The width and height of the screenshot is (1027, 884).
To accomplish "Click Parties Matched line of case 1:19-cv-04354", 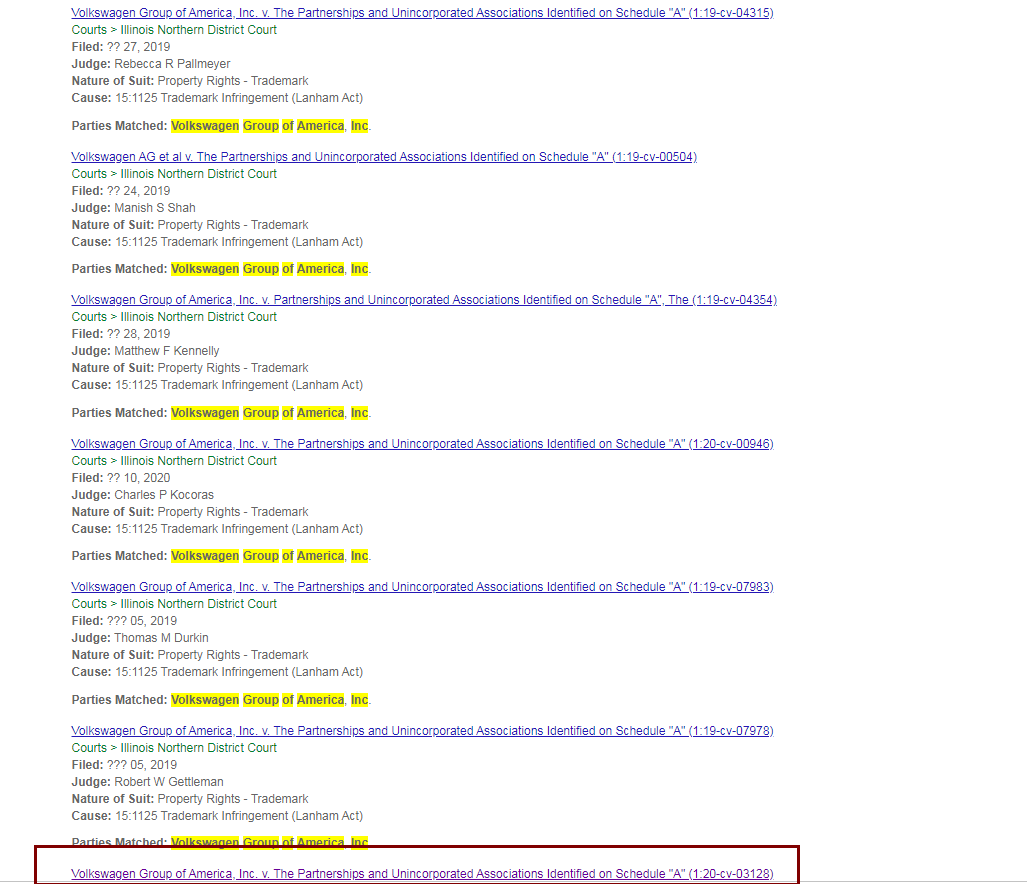I will click(221, 413).
